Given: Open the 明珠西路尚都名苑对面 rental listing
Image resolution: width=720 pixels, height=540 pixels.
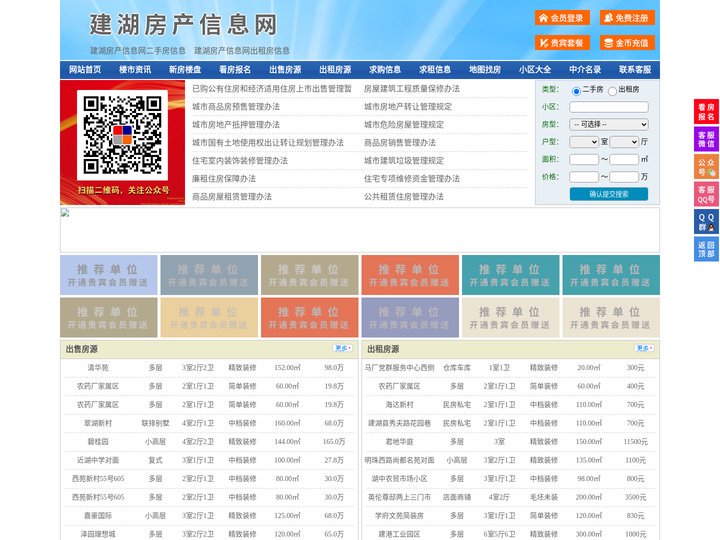Looking at the screenshot, I should pyautogui.click(x=399, y=460).
